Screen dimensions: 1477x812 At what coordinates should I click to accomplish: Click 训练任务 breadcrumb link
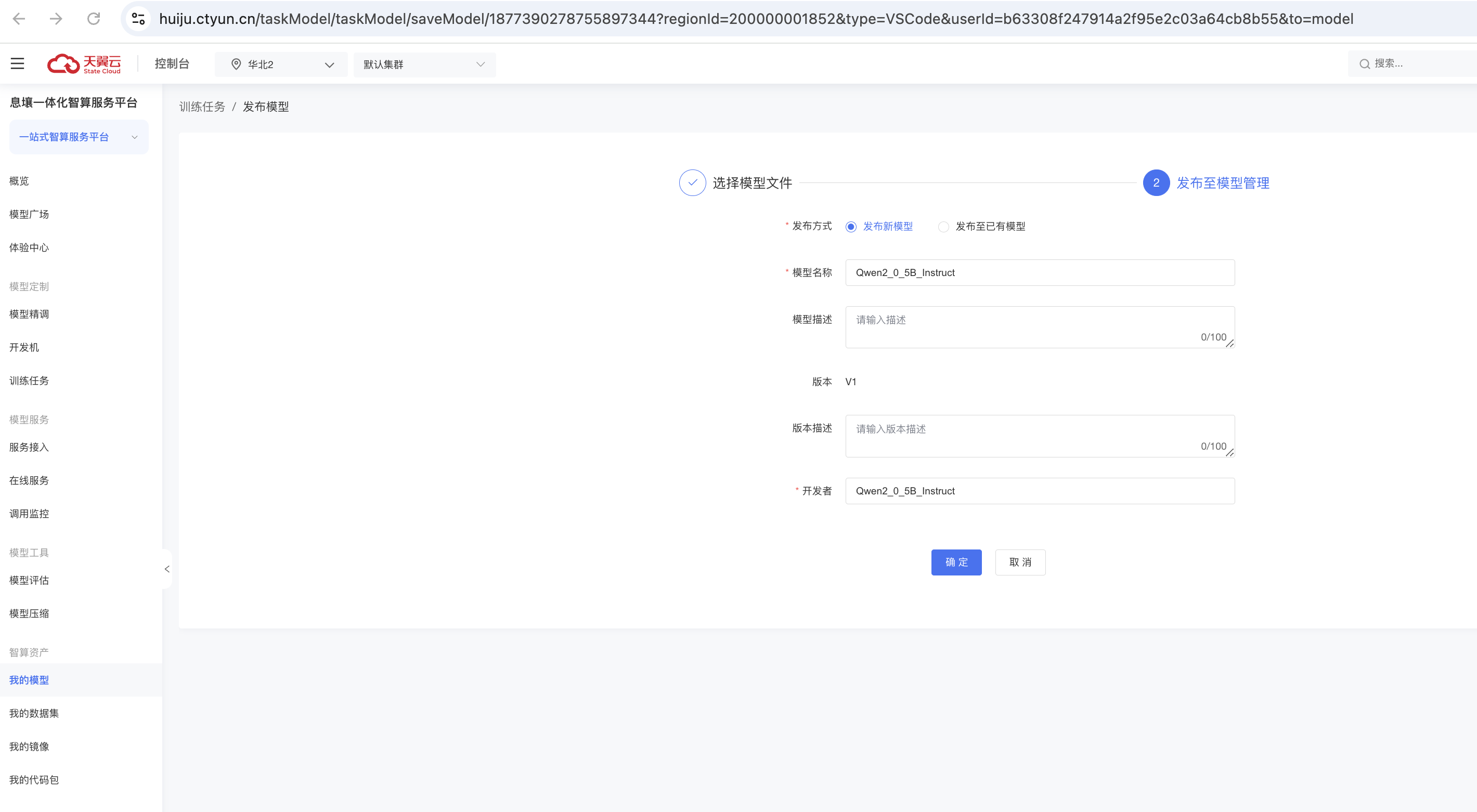(x=202, y=107)
